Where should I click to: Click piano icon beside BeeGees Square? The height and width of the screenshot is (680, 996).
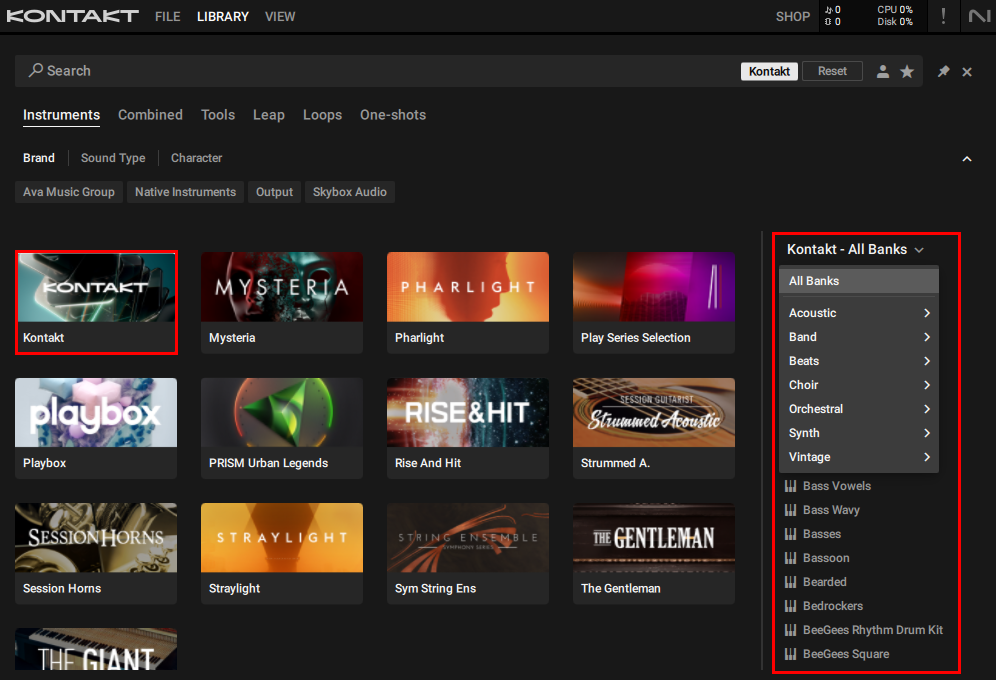pos(790,654)
